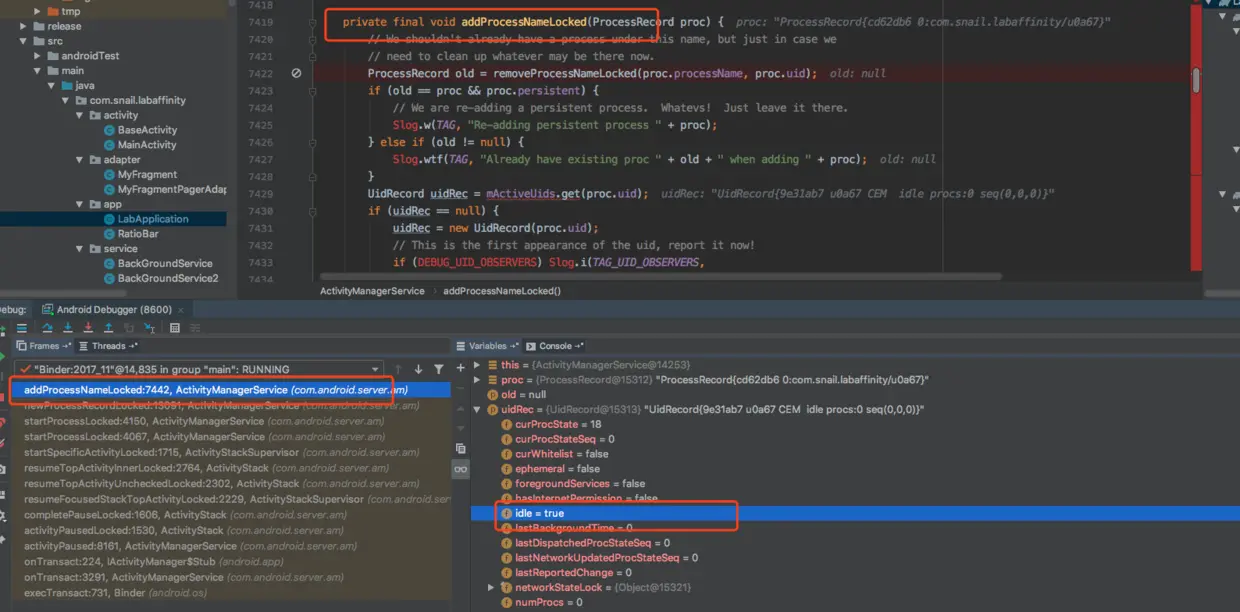This screenshot has height=612, width=1240.
Task: Open MyFragment class in tree
Action: tap(139, 174)
